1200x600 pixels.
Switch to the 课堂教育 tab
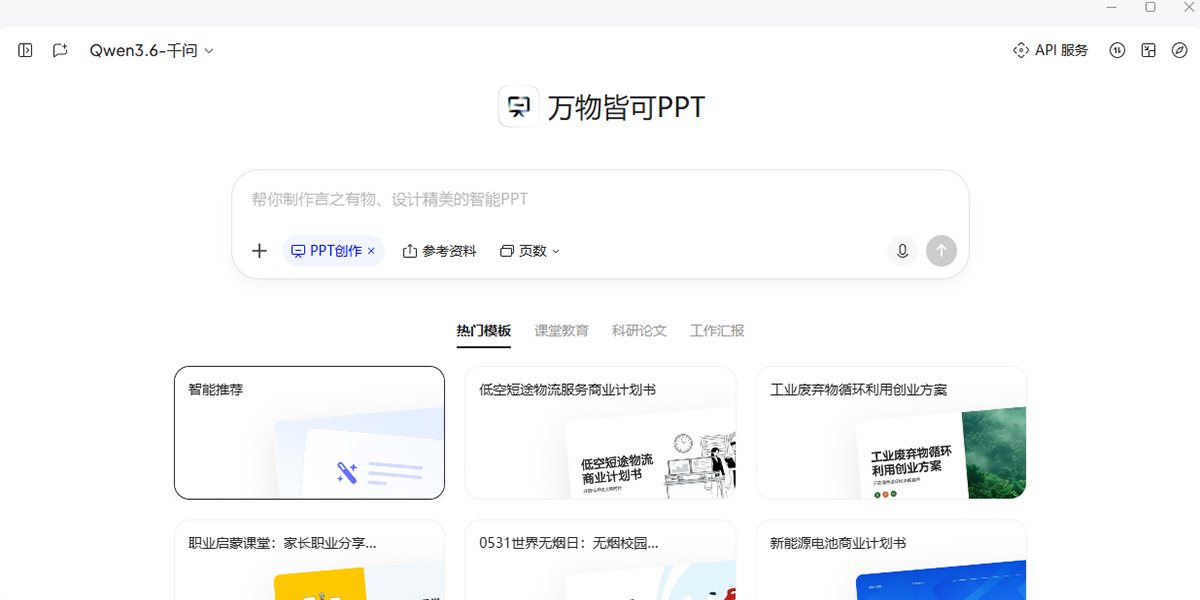point(561,331)
